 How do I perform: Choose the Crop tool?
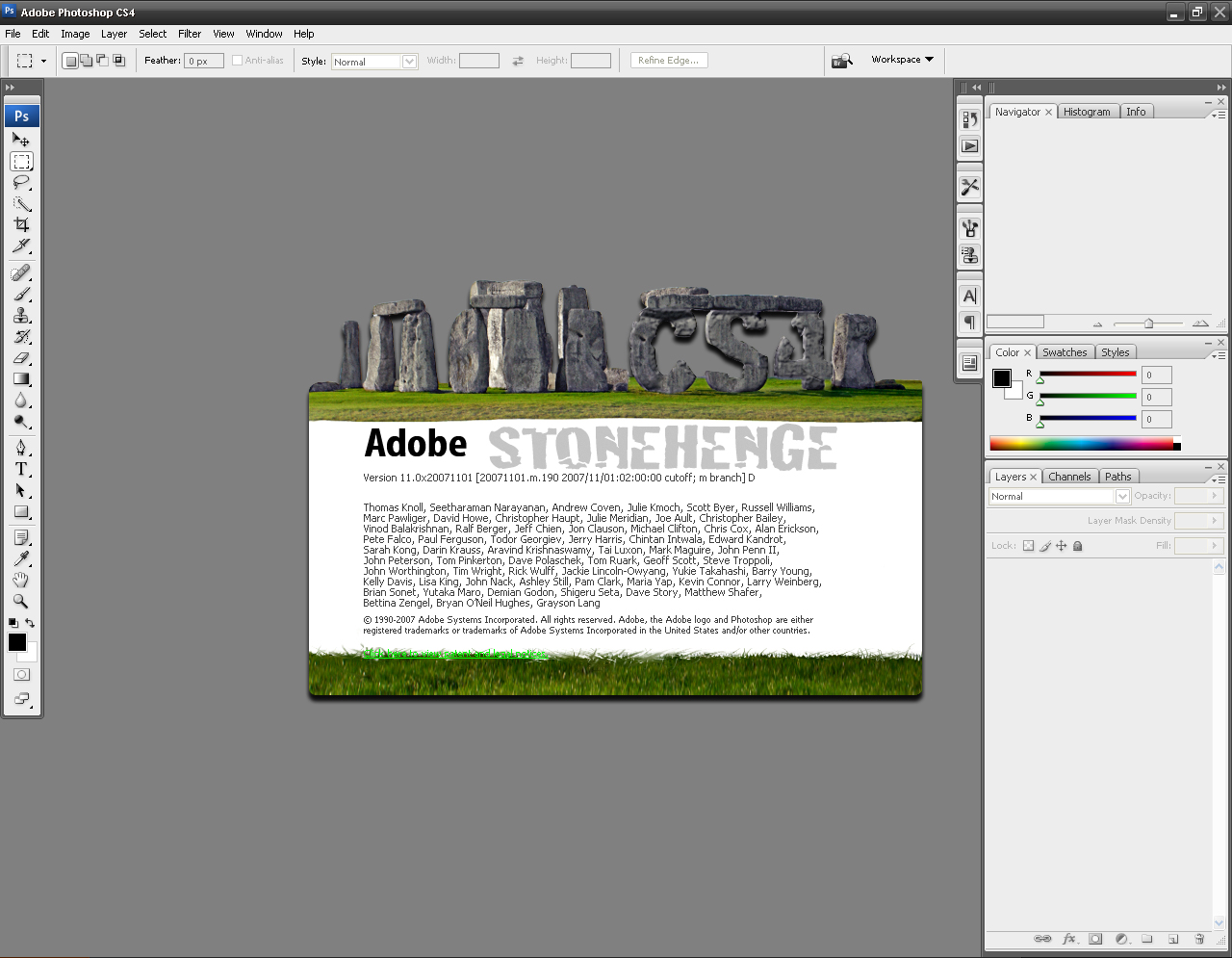tap(21, 224)
